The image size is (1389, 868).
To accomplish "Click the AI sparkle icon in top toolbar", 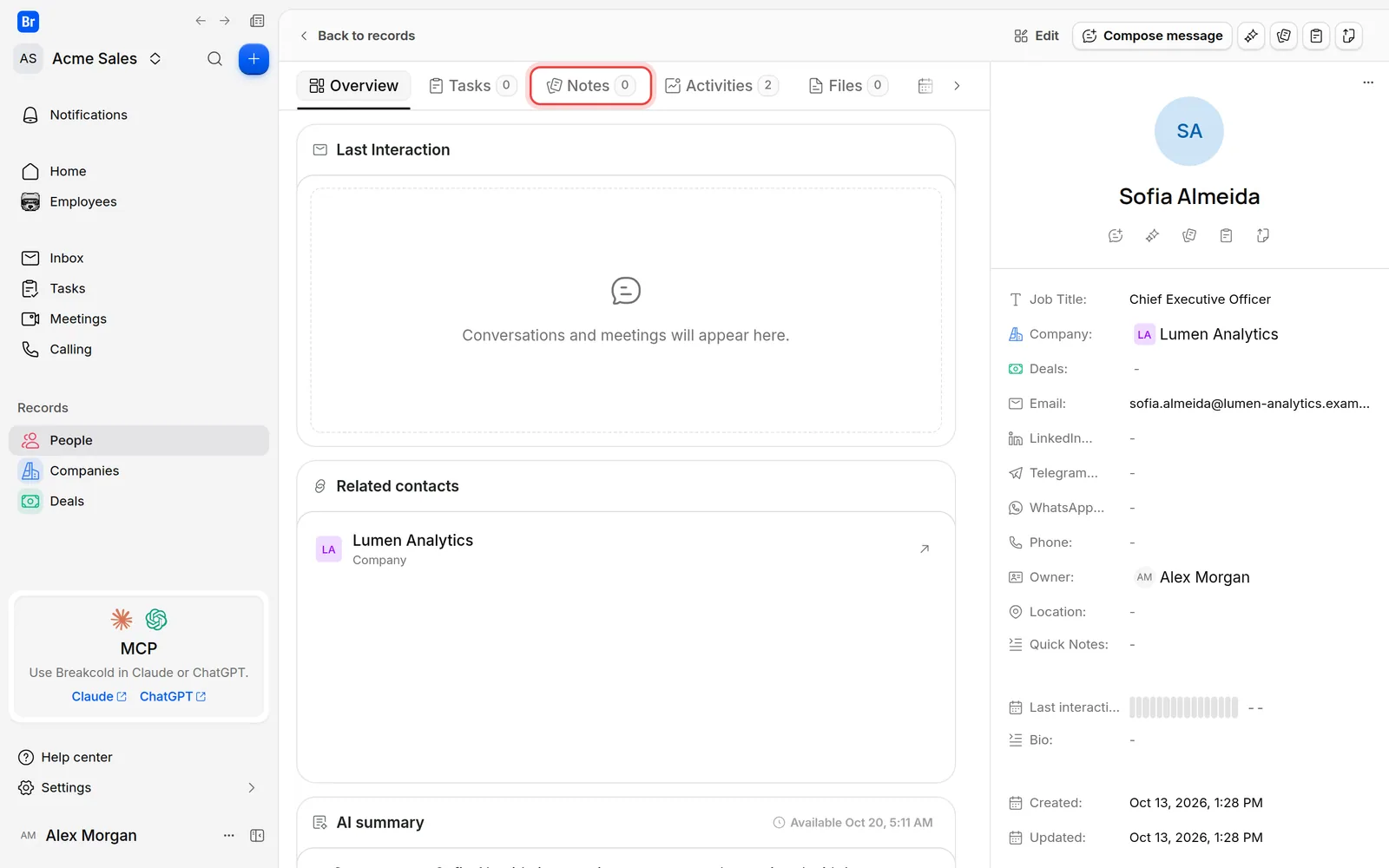I will point(1251,36).
